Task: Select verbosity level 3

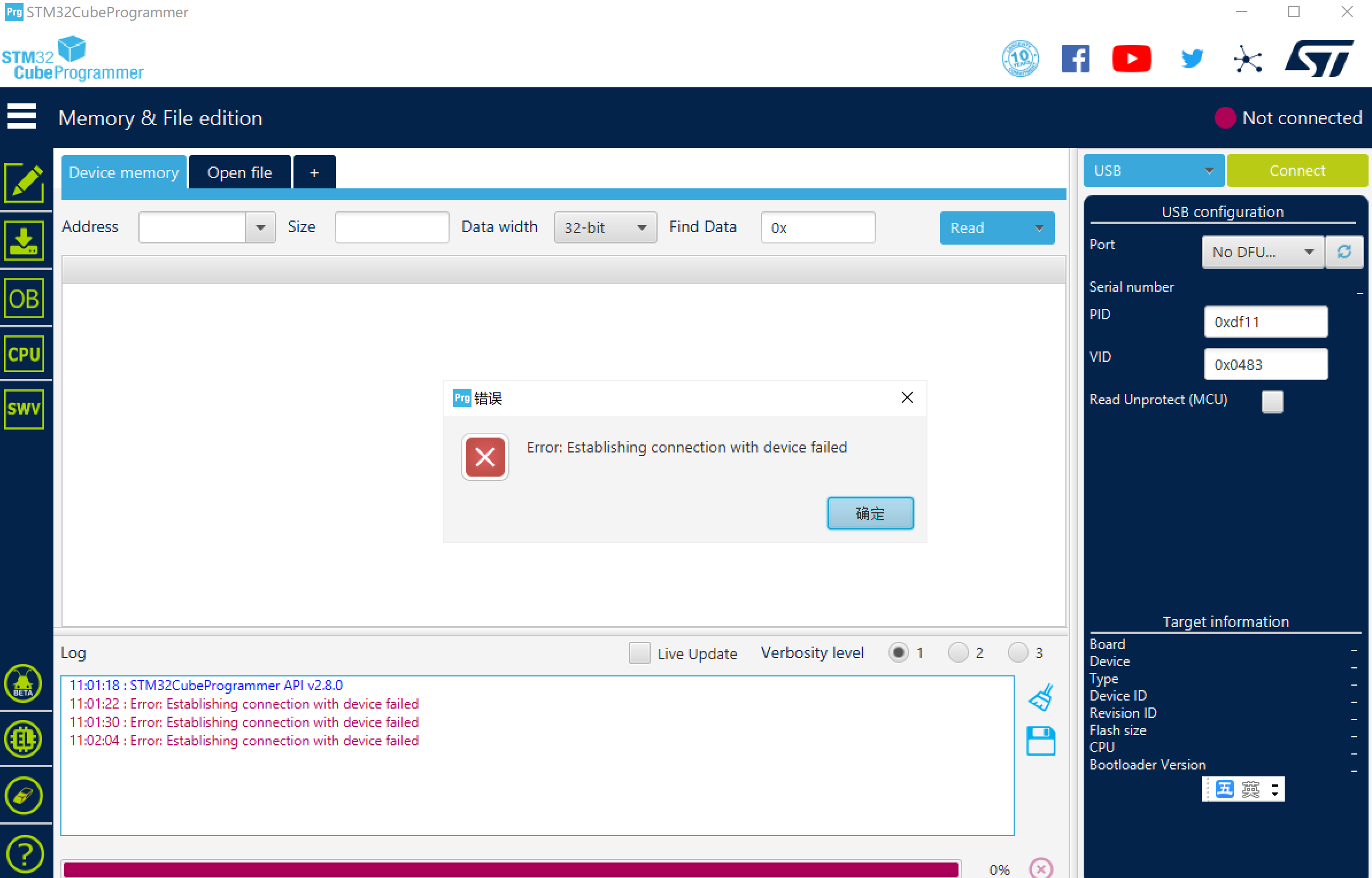Action: coord(1018,653)
